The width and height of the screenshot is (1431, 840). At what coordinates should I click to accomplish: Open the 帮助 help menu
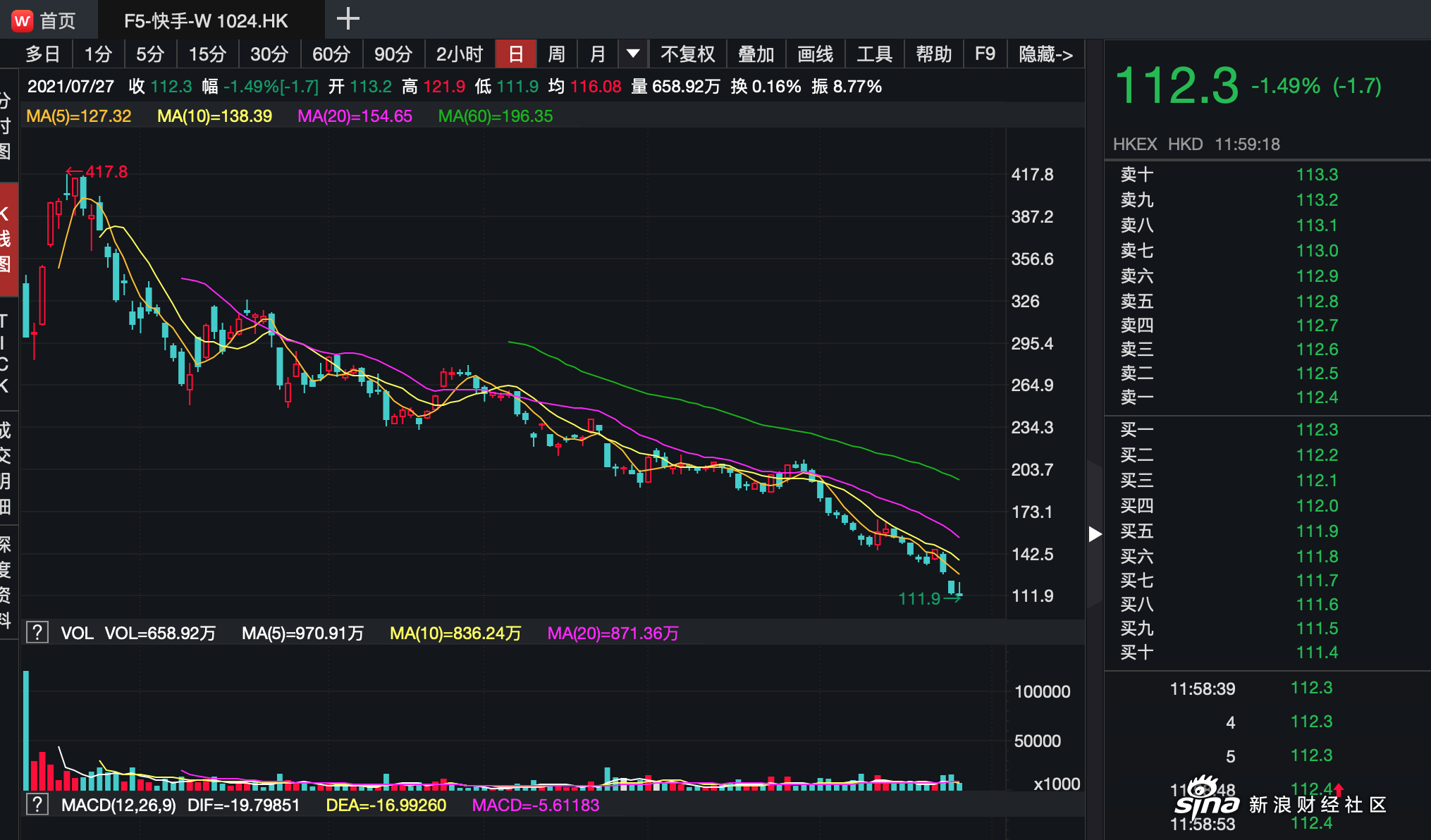pyautogui.click(x=933, y=54)
